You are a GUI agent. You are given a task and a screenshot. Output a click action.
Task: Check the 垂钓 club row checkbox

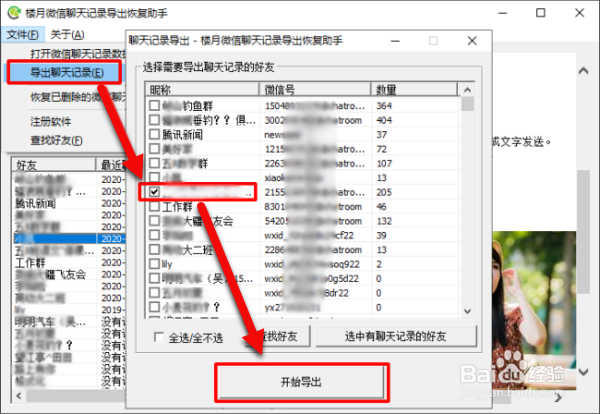pos(154,120)
